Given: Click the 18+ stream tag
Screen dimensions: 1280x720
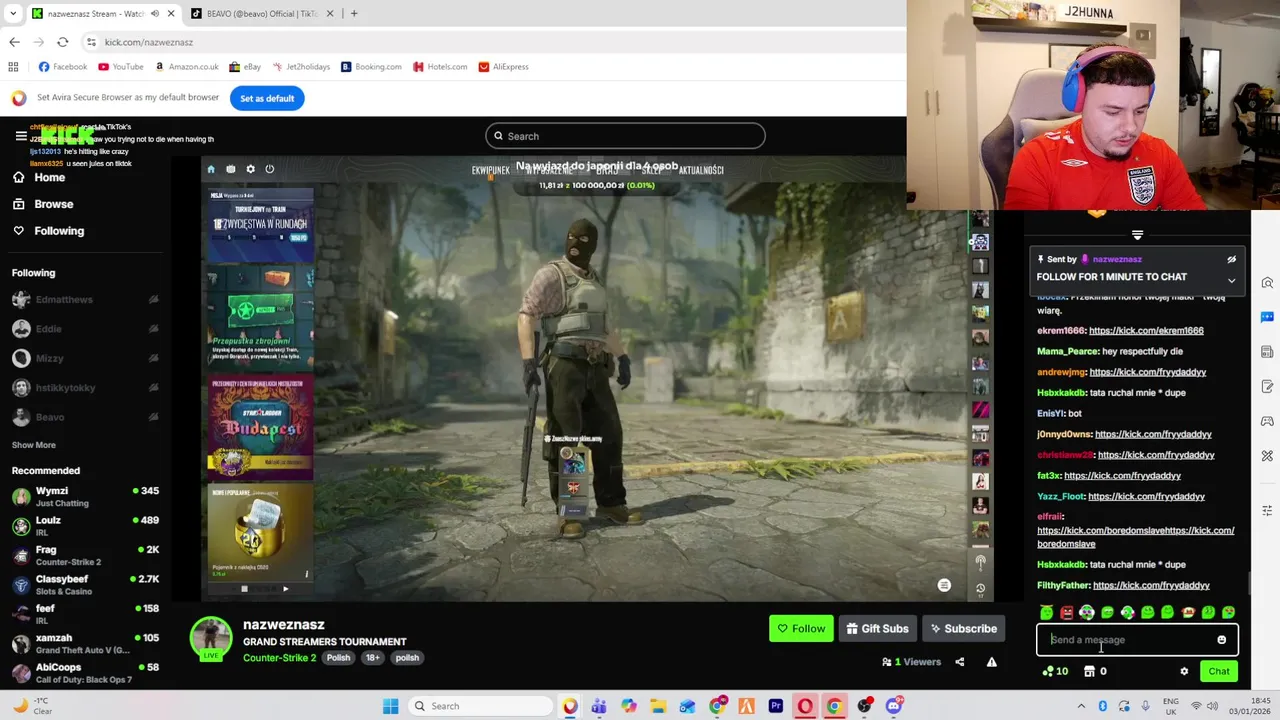Looking at the screenshot, I should click(x=372, y=658).
